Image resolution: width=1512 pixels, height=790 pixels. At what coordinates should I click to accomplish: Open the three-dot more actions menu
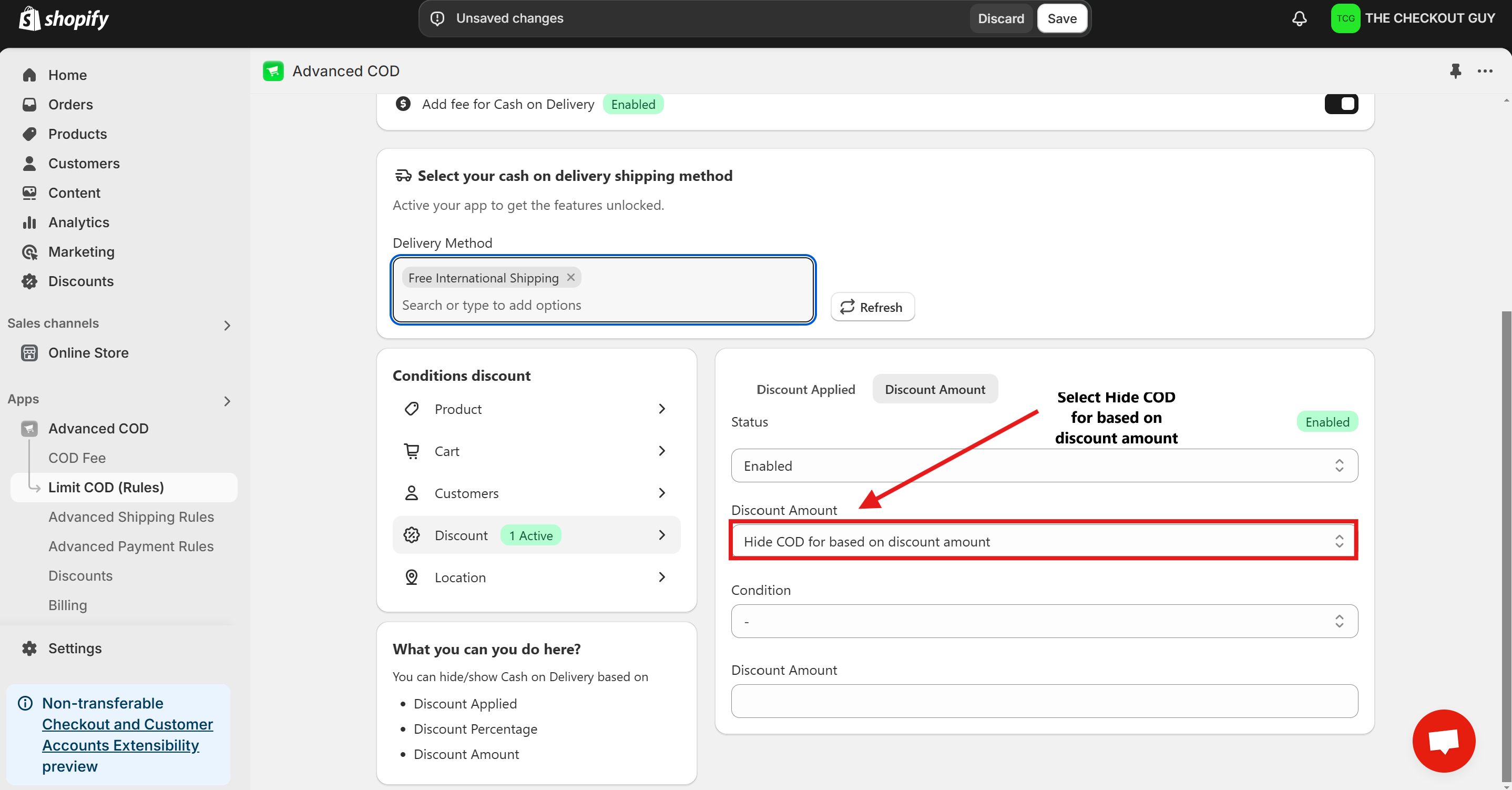tap(1485, 71)
